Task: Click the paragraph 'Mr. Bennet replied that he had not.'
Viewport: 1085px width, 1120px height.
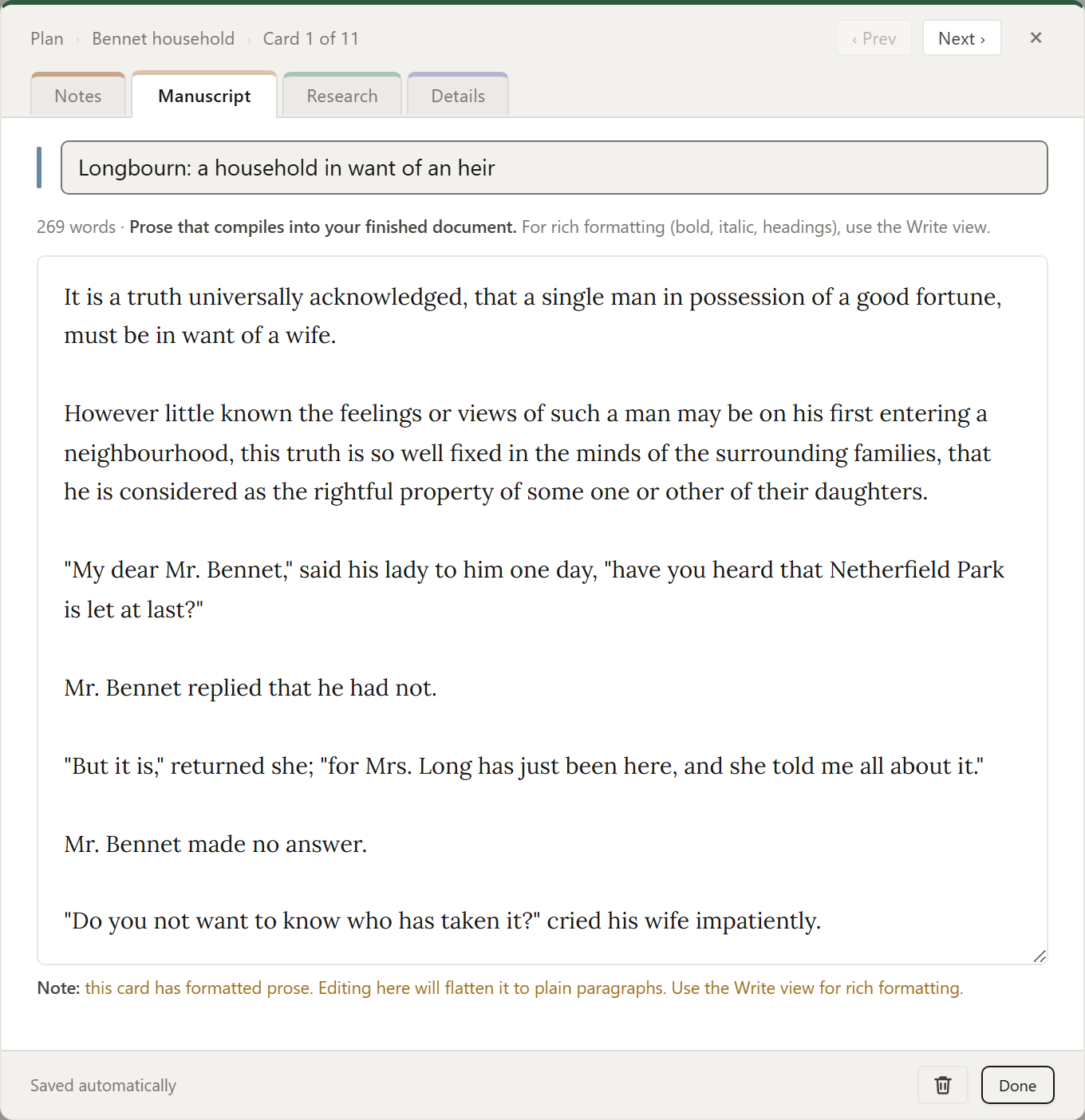Action: [251, 688]
